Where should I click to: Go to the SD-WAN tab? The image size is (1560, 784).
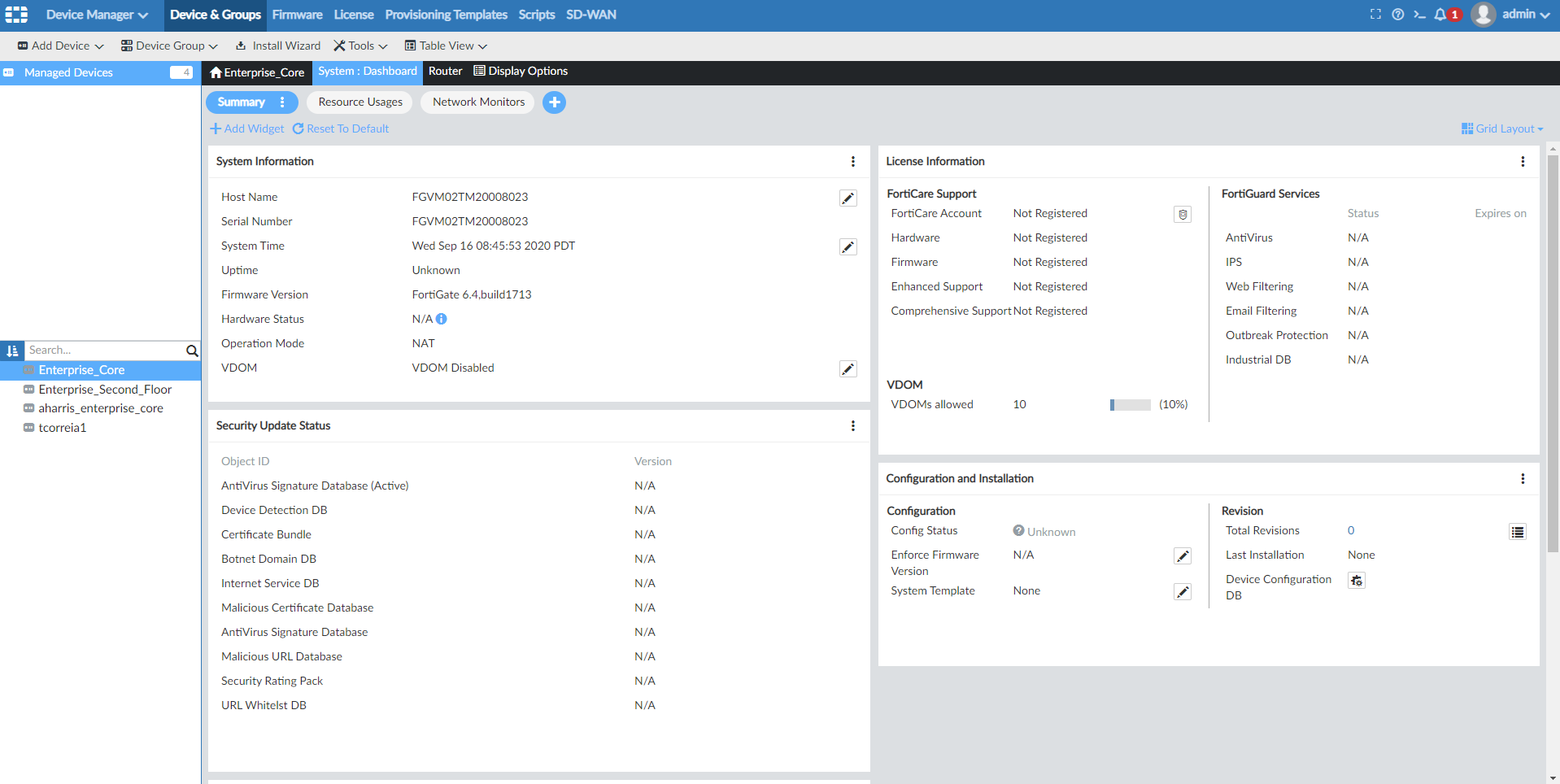[591, 15]
